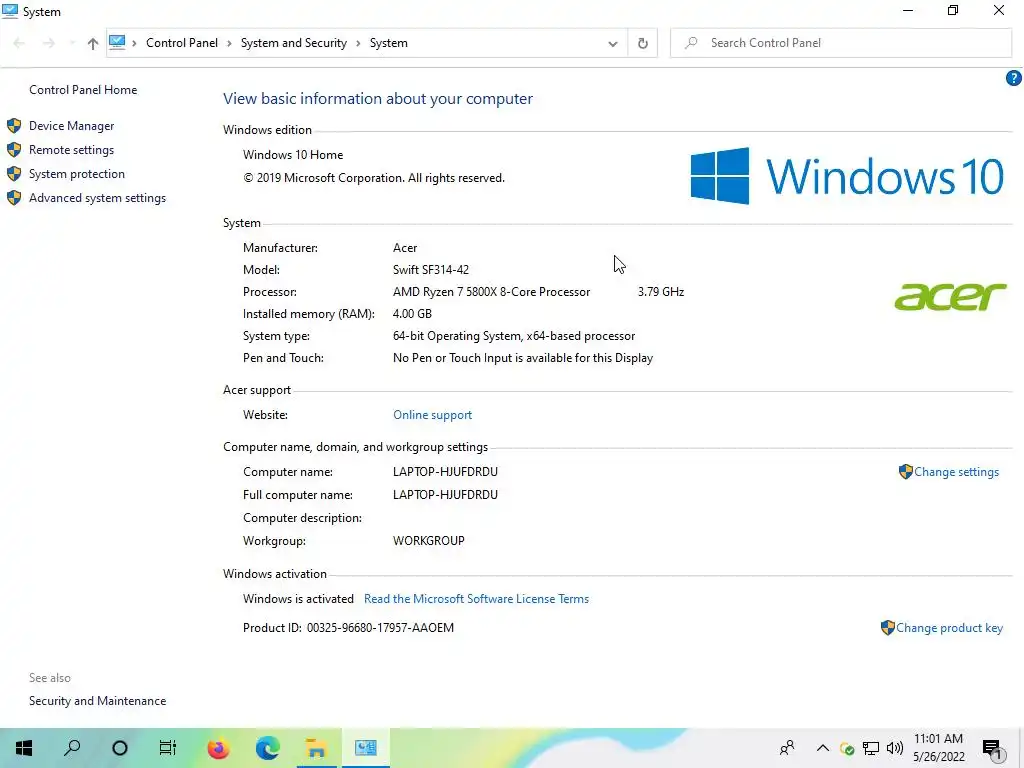The width and height of the screenshot is (1024, 768).
Task: Click the volume speaker tray icon
Action: (x=895, y=748)
